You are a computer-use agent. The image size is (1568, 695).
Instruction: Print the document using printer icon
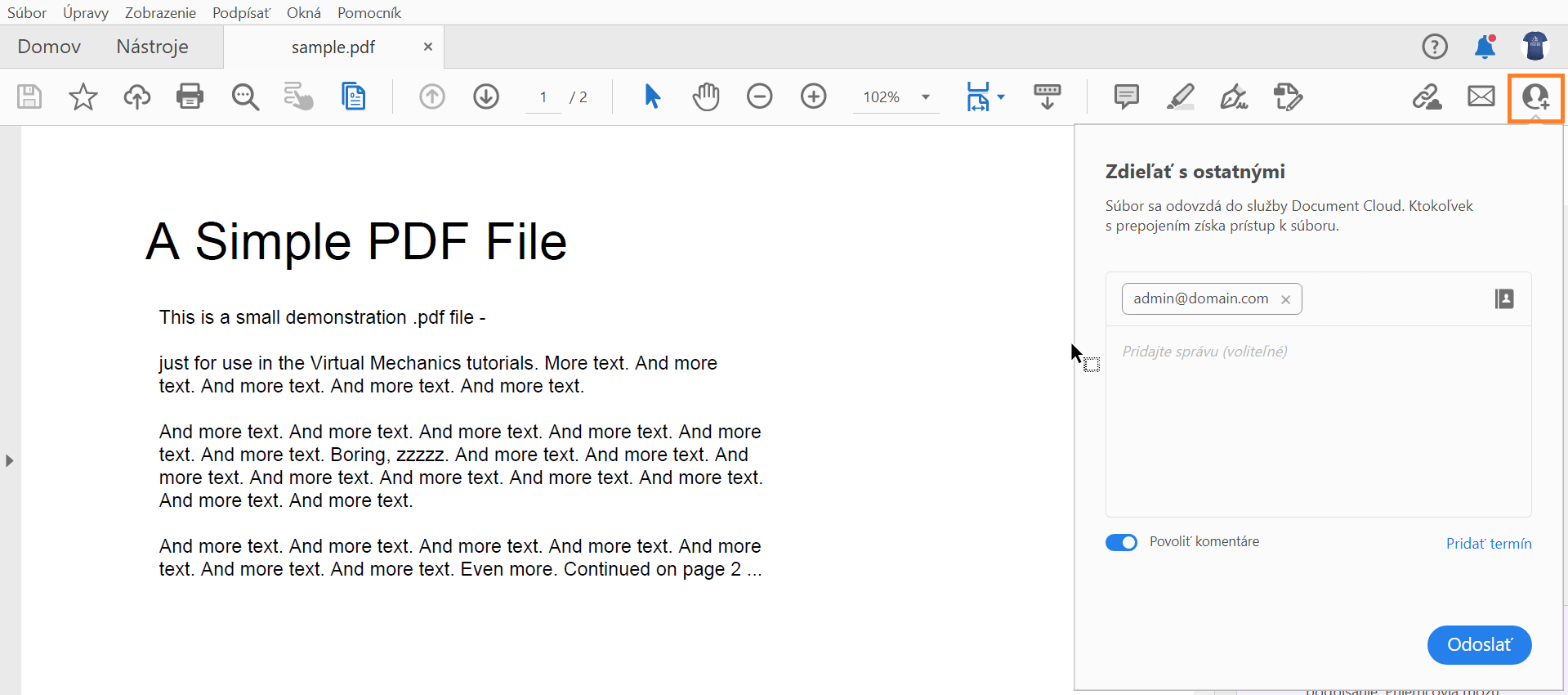coord(190,96)
